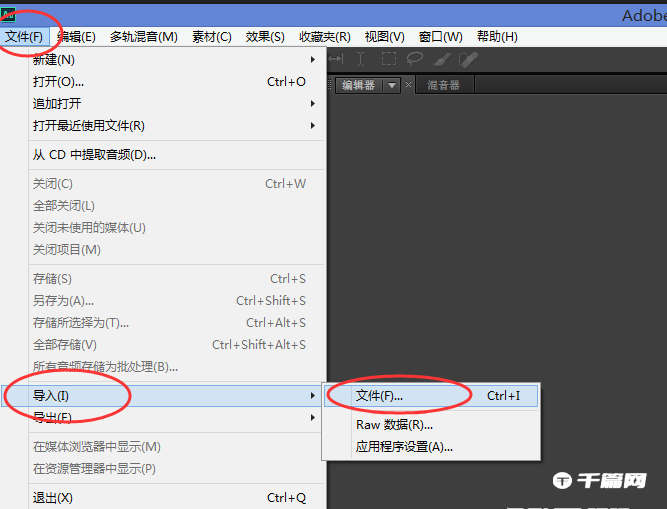Screen dimensions: 667x509
Task: Click 另存为(A)... menu entry
Action: pyautogui.click(x=176, y=301)
